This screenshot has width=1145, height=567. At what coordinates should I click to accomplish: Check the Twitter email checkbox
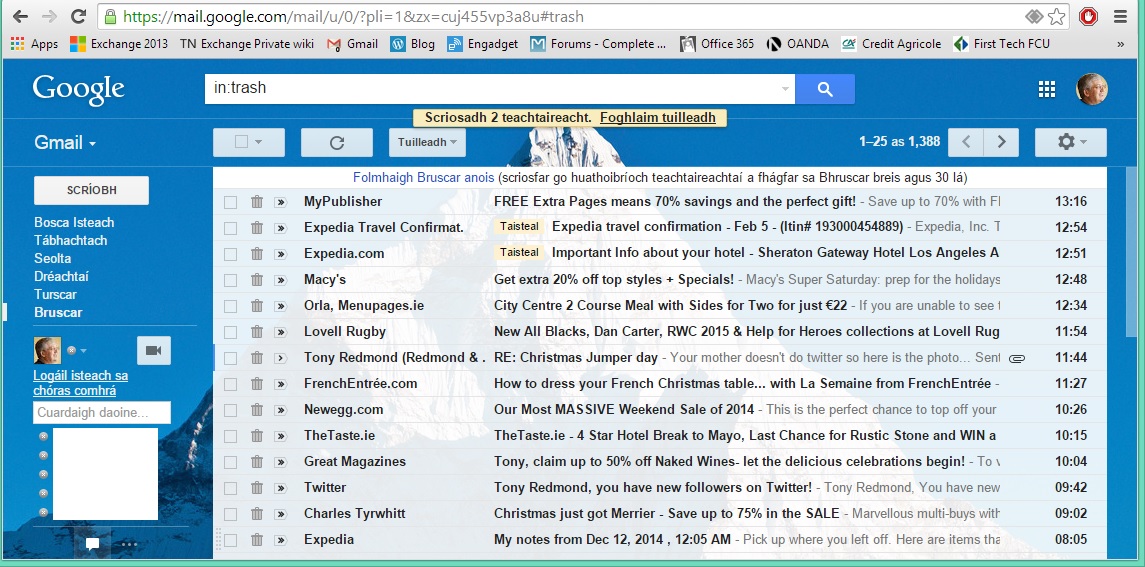[x=231, y=488]
